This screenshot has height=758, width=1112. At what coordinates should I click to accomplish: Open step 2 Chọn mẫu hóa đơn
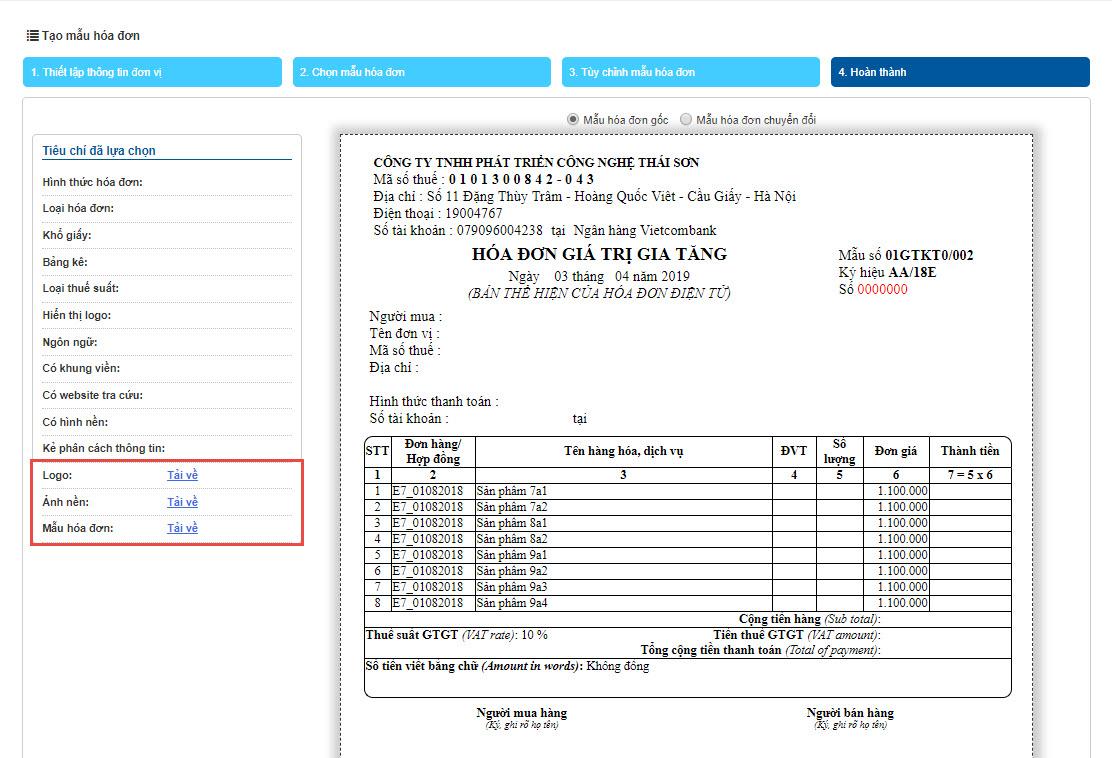[x=421, y=72]
